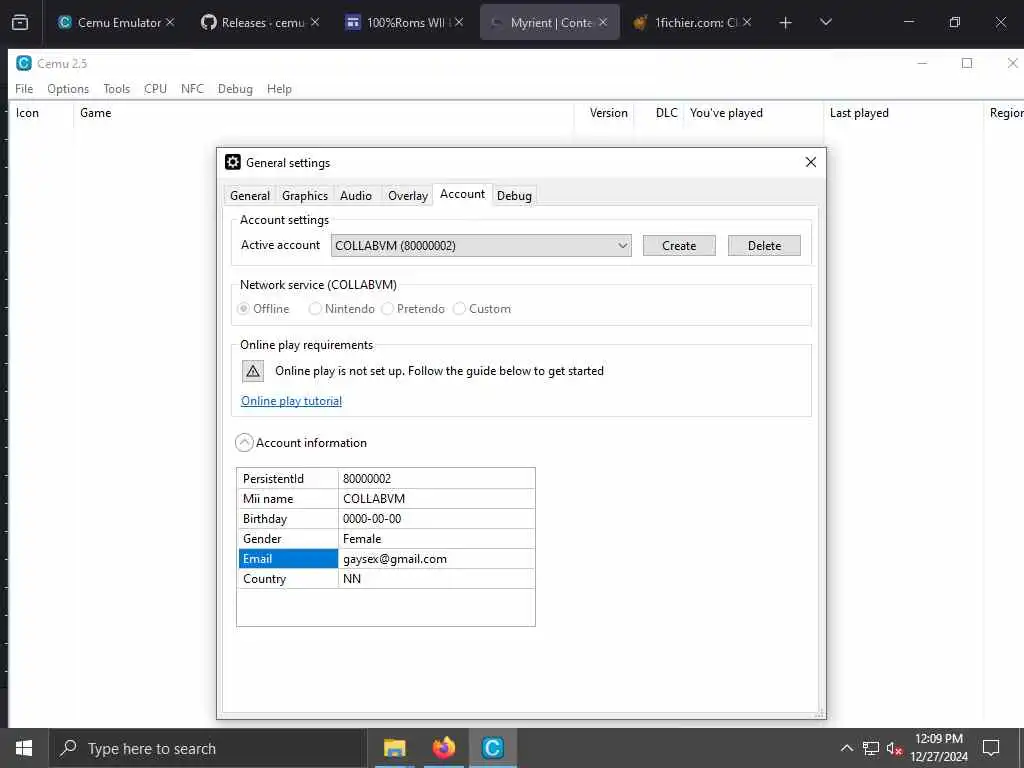The height and width of the screenshot is (768, 1024).
Task: Click the Delete account button
Action: (x=764, y=246)
